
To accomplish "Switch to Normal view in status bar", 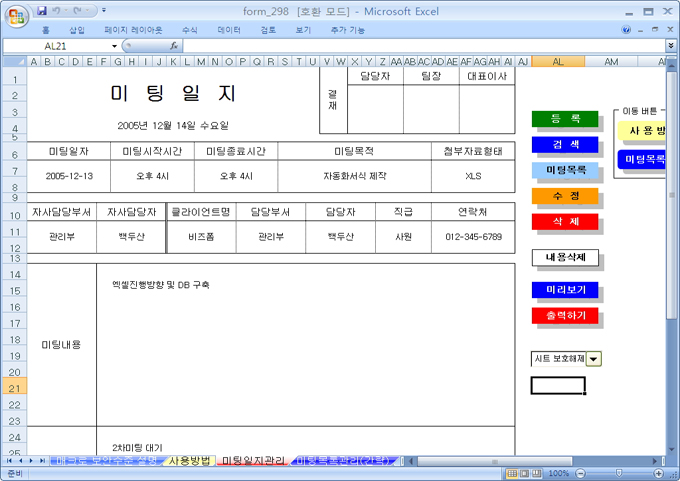I will pyautogui.click(x=511, y=473).
